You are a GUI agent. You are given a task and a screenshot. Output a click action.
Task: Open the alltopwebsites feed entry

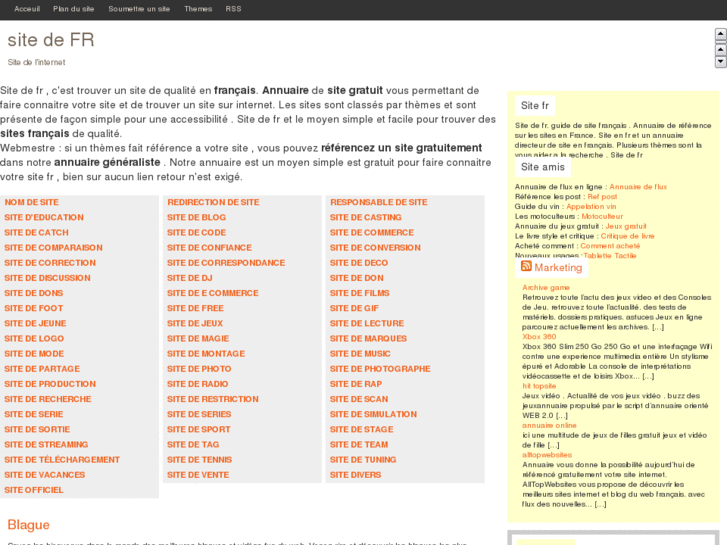547,455
